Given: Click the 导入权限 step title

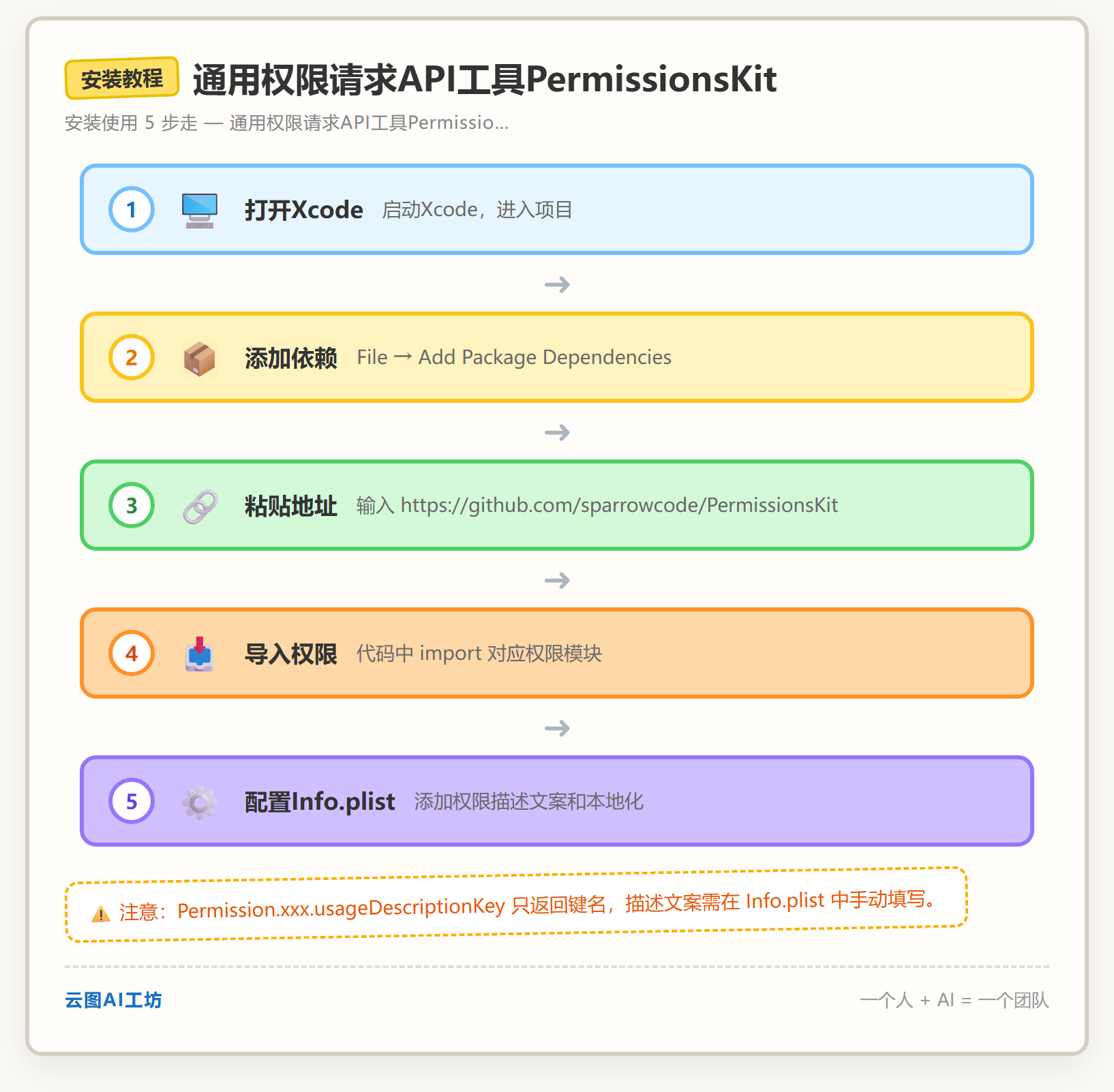Looking at the screenshot, I should (x=291, y=654).
